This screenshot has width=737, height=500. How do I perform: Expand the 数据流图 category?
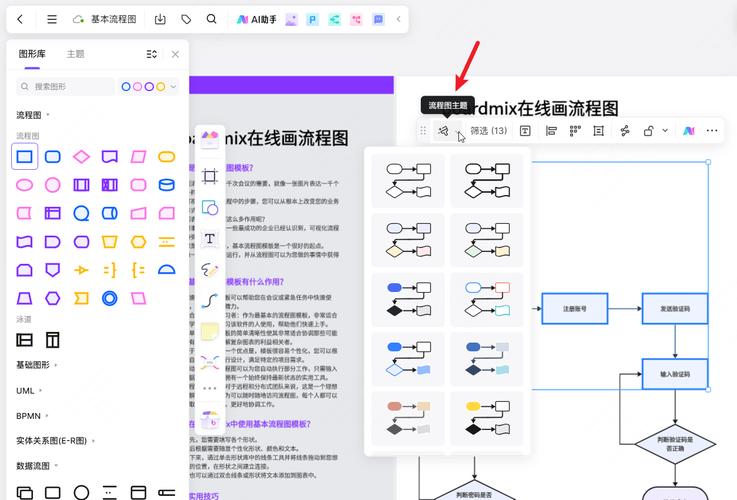(37, 466)
